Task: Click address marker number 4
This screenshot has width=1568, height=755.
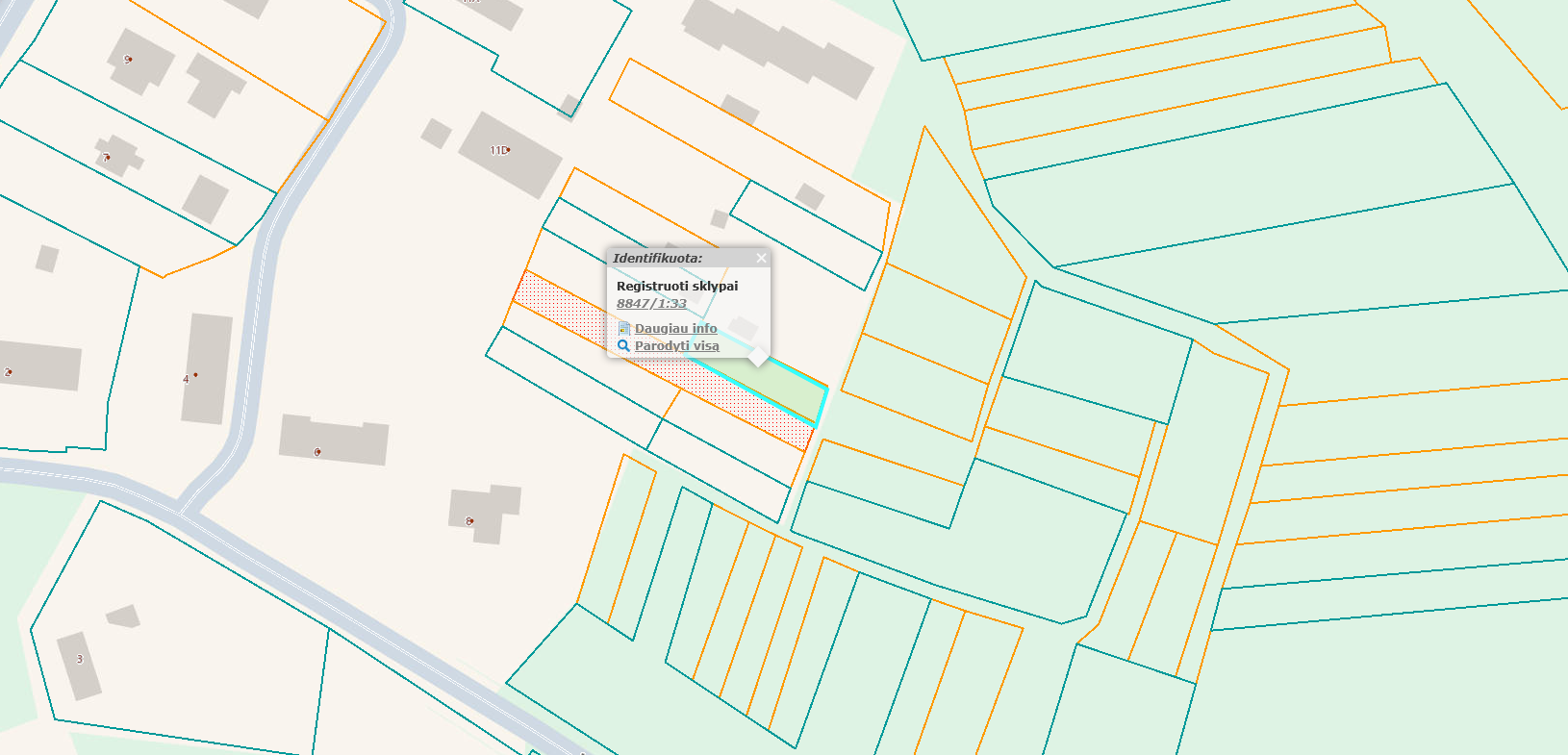Action: click(190, 378)
